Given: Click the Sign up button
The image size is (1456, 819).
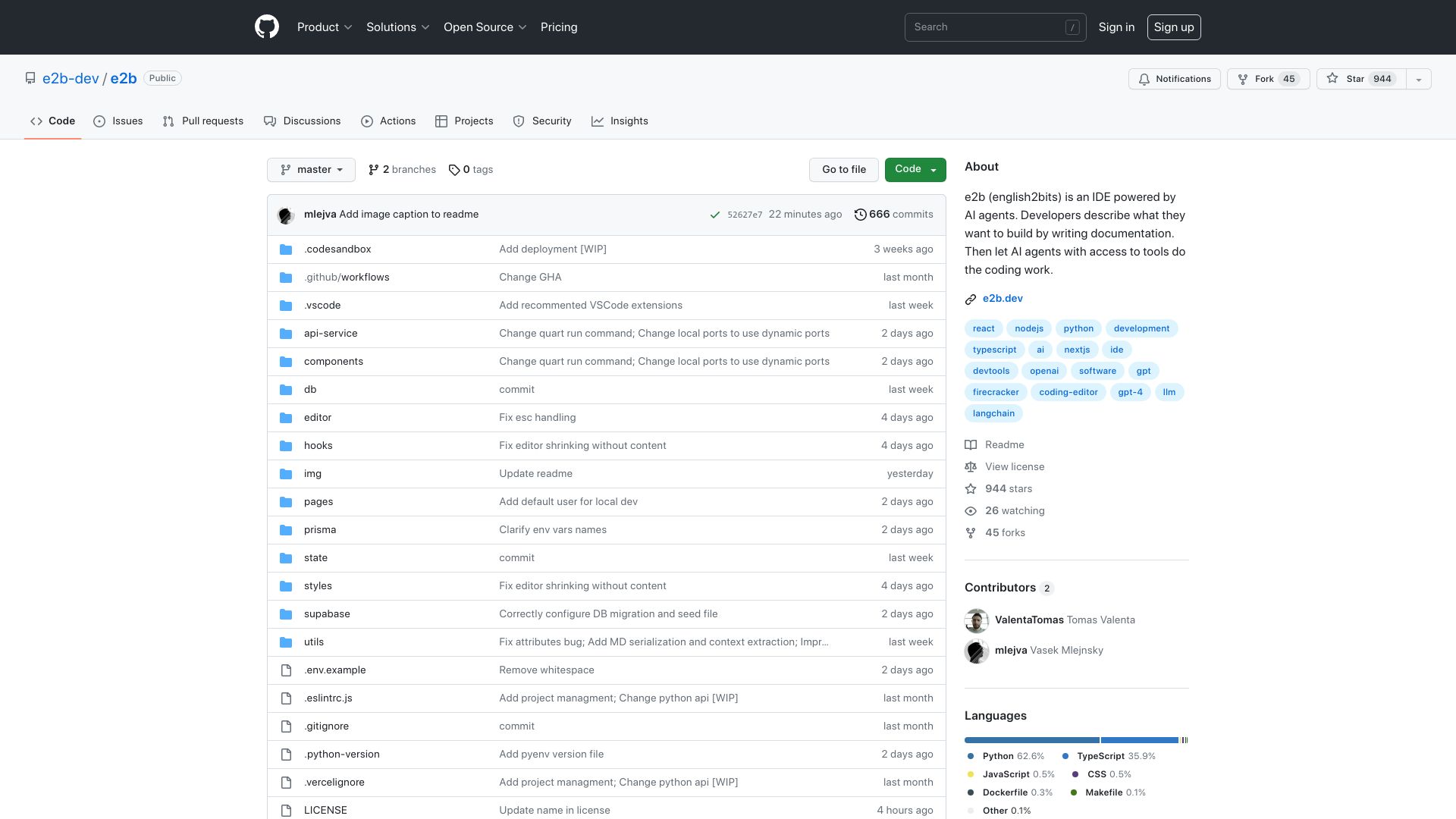Looking at the screenshot, I should (1174, 27).
